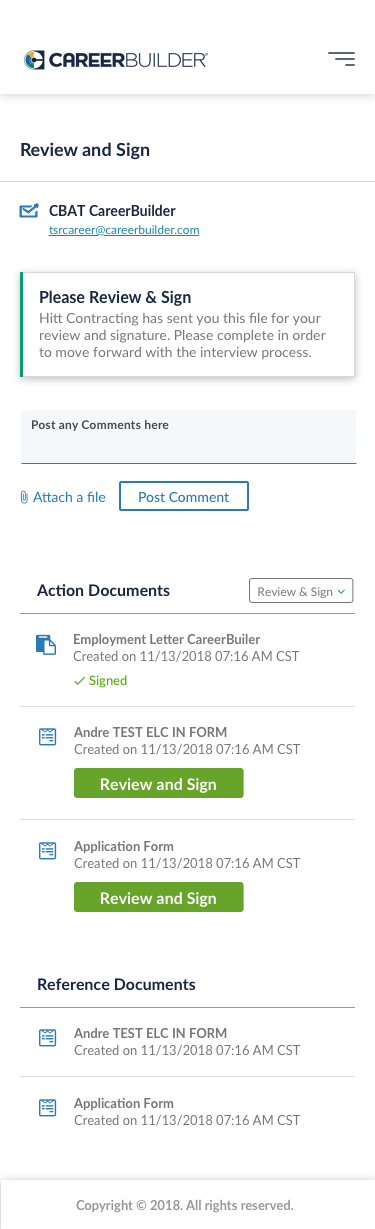Click the form icon for Andre TEST ELC in Action Documents

tap(46, 737)
